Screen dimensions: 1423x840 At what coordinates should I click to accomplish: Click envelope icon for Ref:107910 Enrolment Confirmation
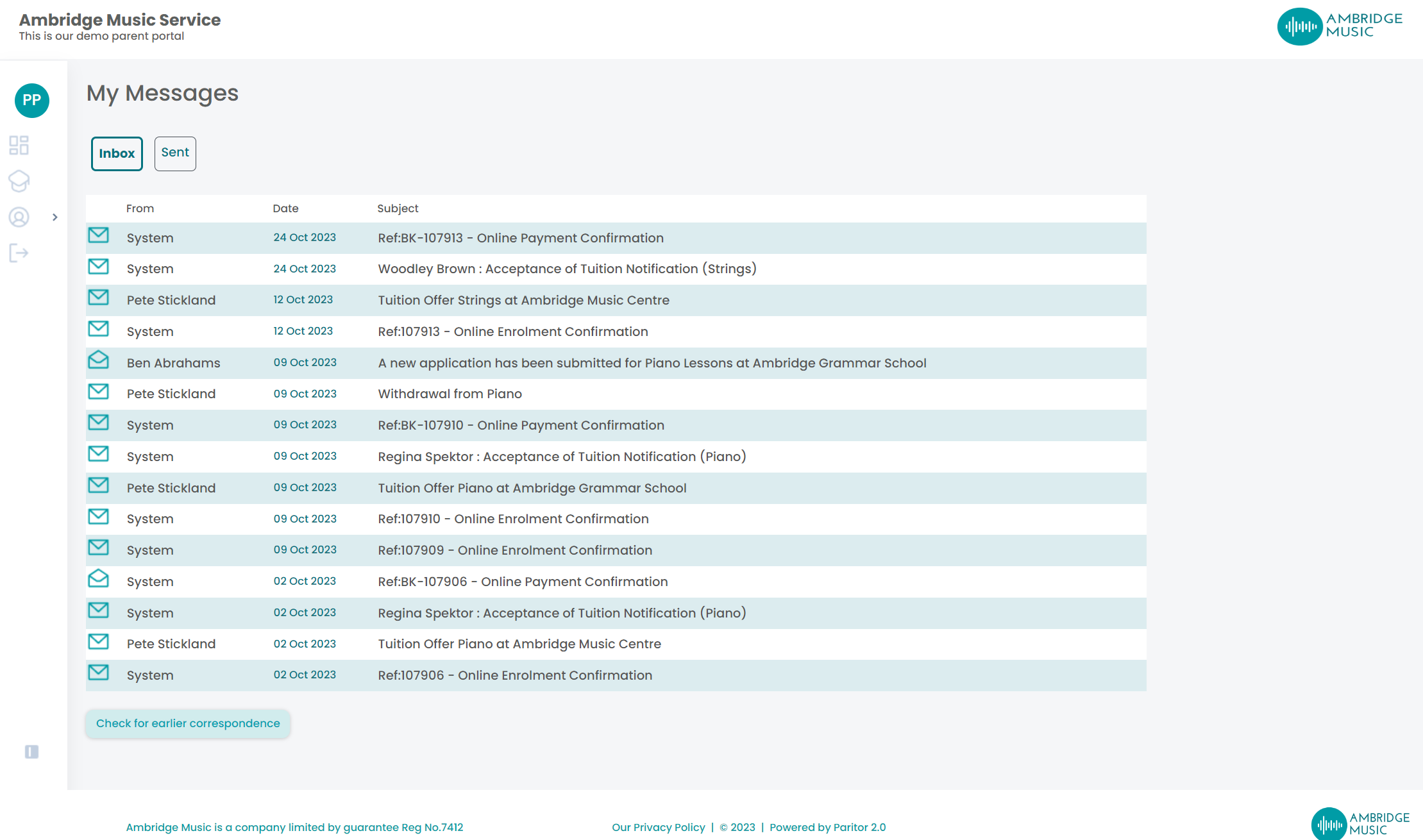point(98,516)
